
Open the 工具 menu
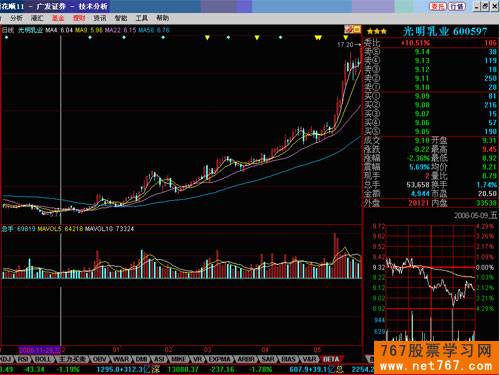pos(141,18)
